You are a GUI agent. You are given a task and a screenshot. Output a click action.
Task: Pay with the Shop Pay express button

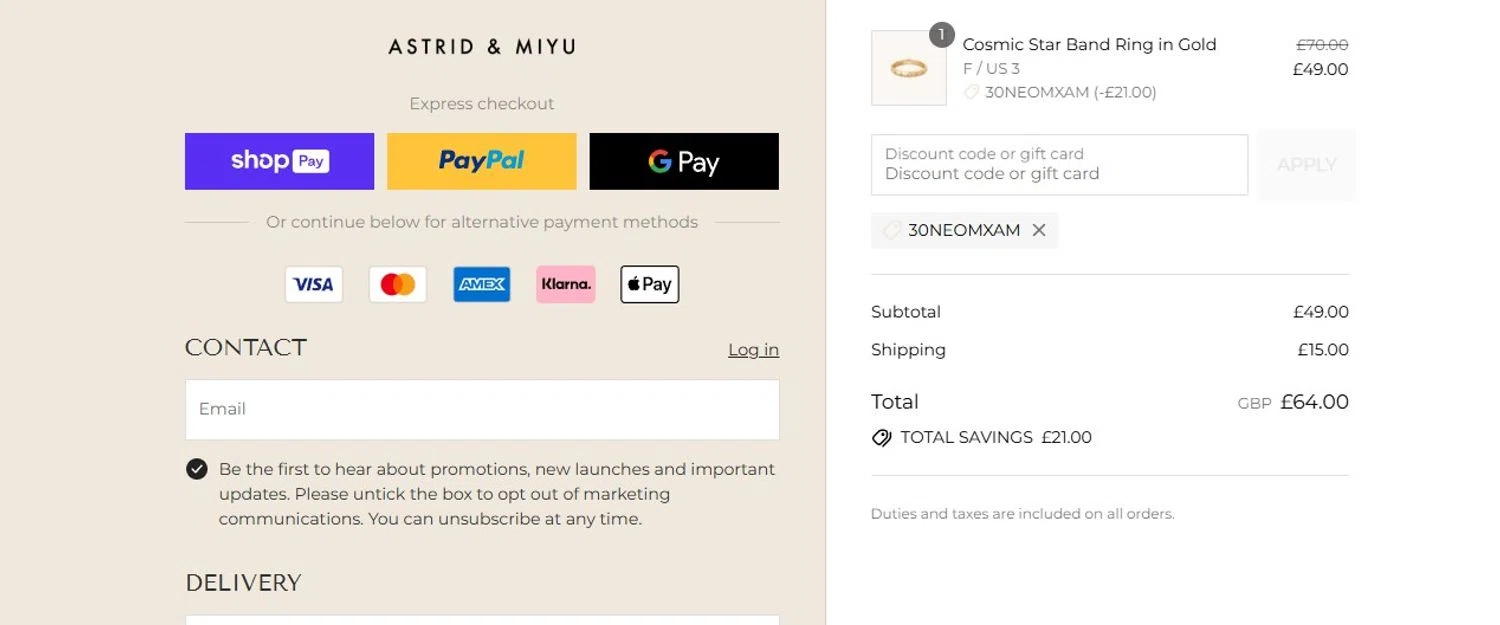[x=279, y=161]
